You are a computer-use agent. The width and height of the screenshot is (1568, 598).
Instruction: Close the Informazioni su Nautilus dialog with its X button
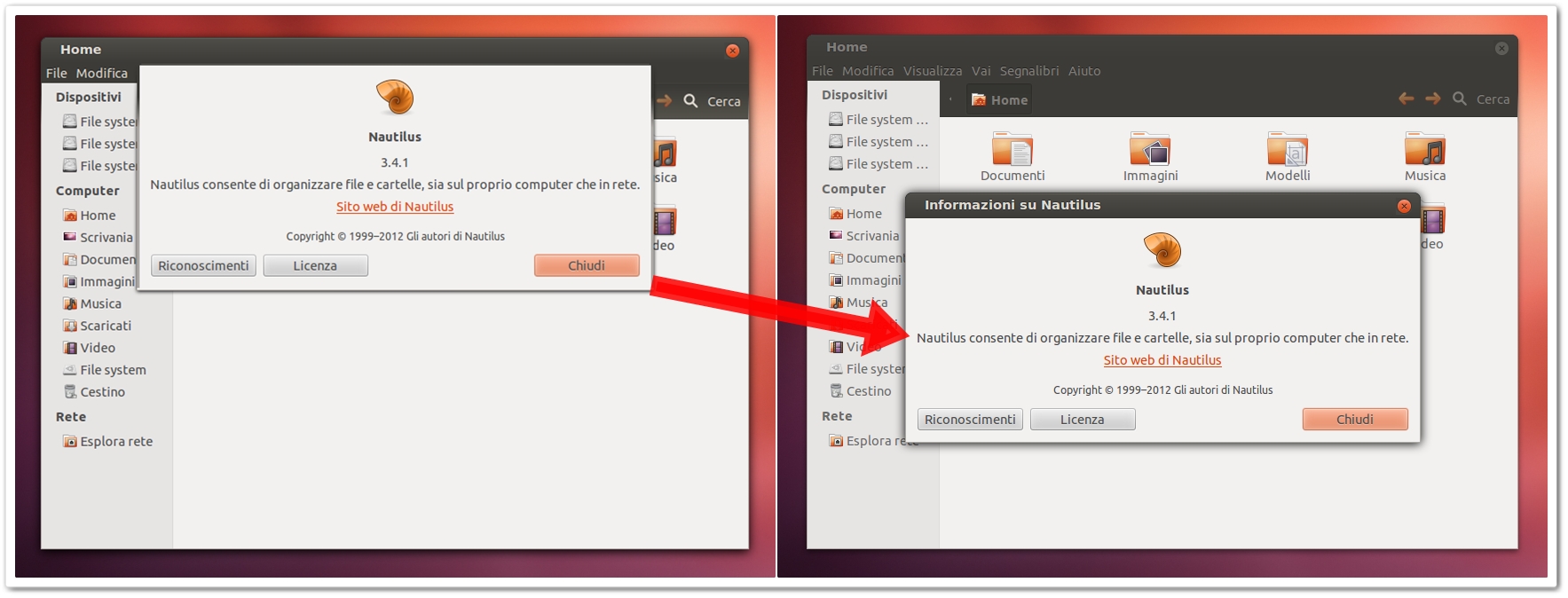(1404, 206)
